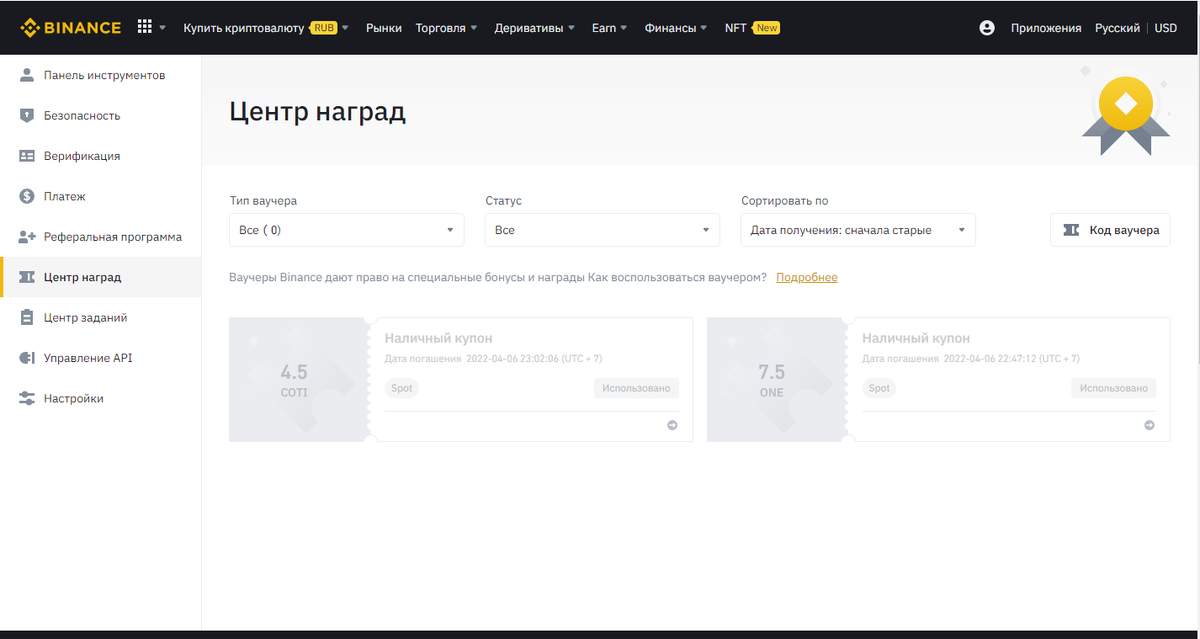Click the Центр наград page heading

click(318, 111)
